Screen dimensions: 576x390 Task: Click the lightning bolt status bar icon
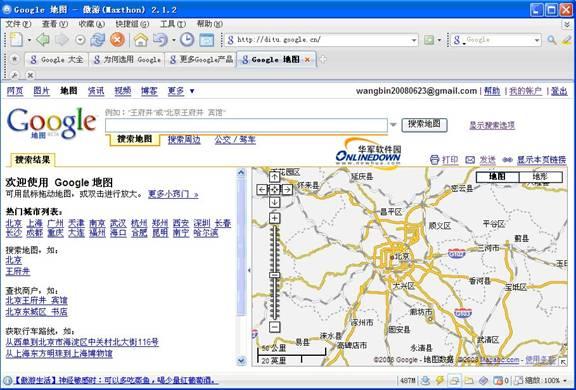click(439, 380)
